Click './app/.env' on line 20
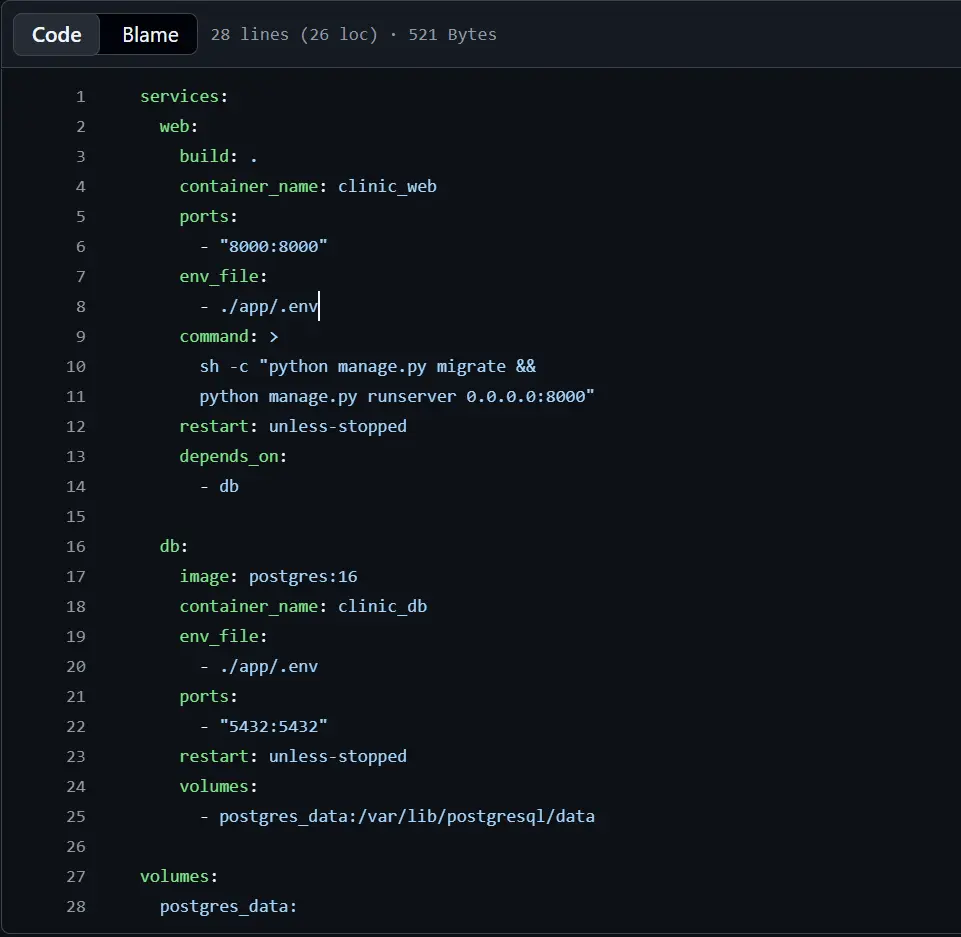This screenshot has height=937, width=961. 268,667
